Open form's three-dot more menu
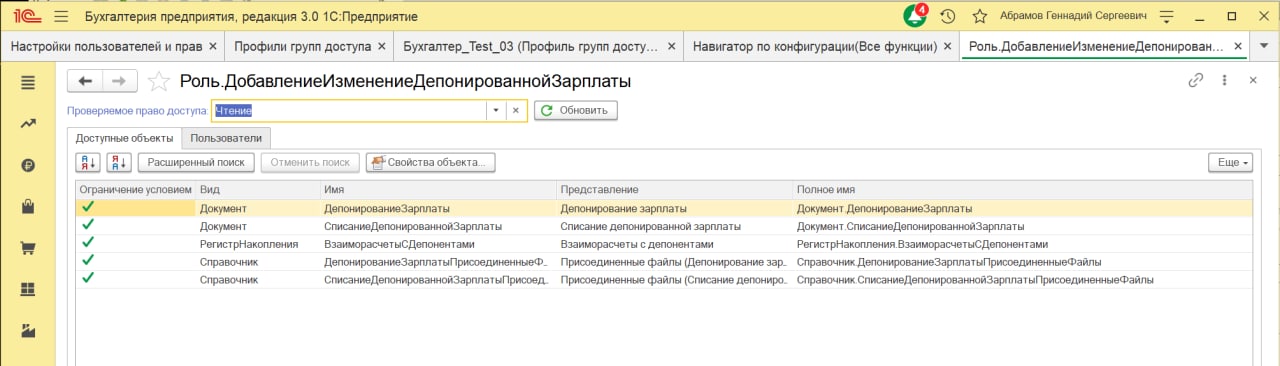Screen dimensions: 1280x366 [1224, 81]
